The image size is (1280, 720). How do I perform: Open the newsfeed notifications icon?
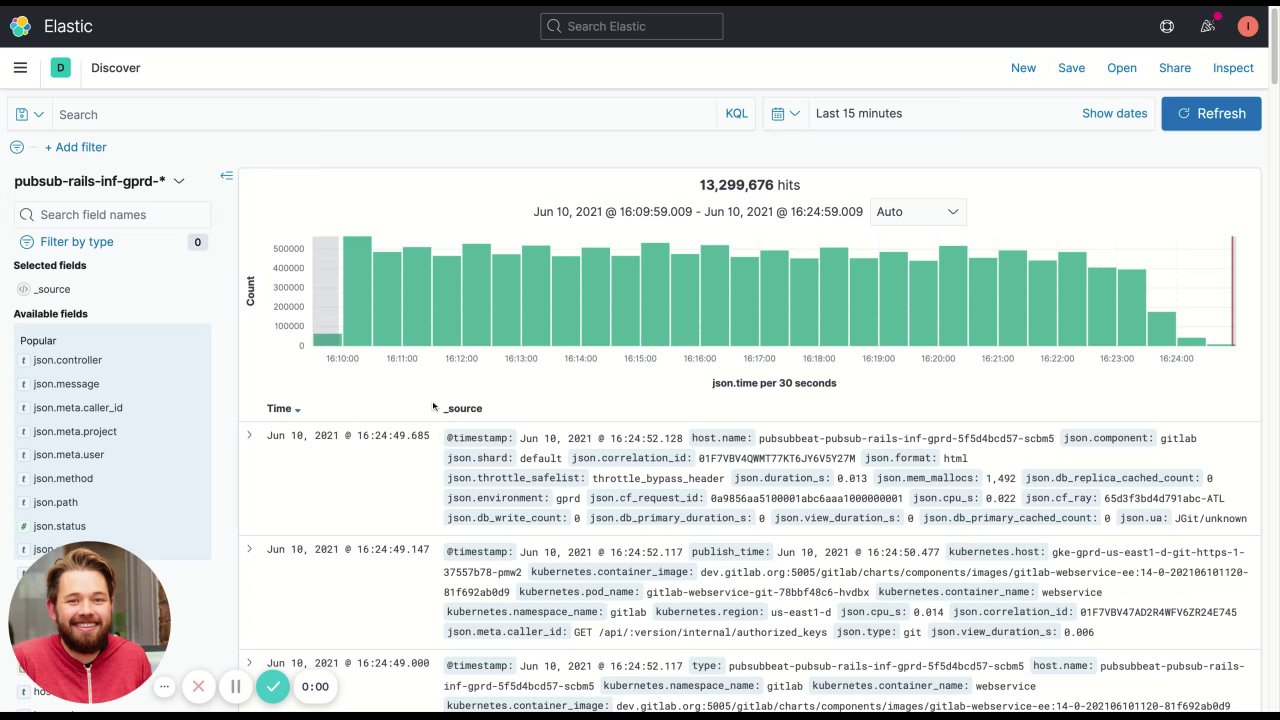[1208, 27]
